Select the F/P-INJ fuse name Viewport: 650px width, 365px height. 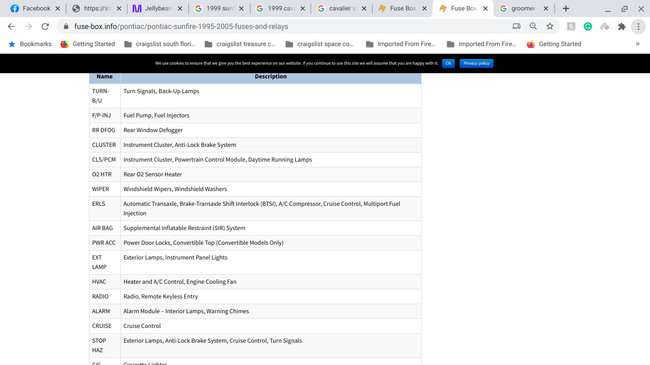coord(102,116)
